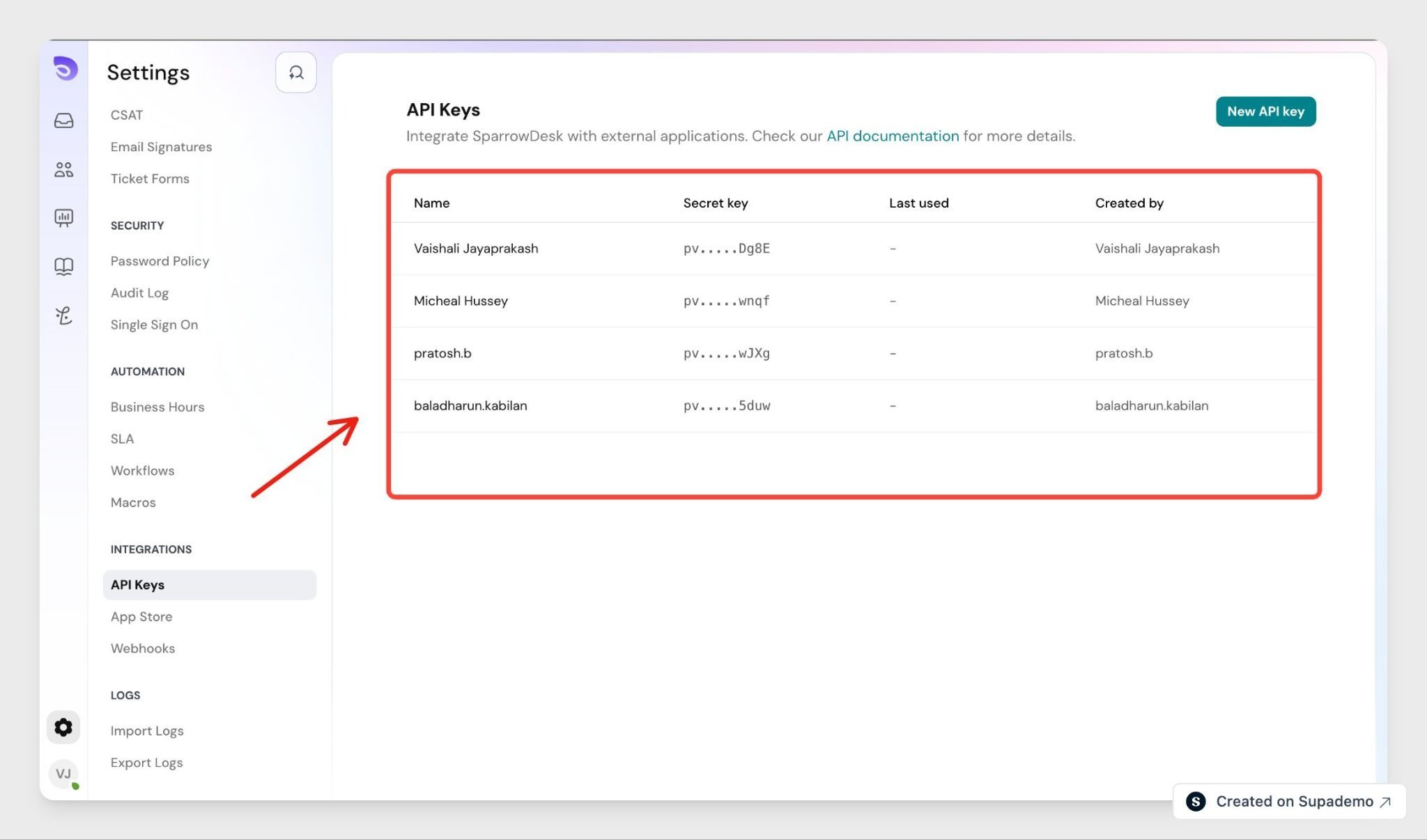Open Workflows automation page
The width and height of the screenshot is (1427, 840).
point(142,471)
